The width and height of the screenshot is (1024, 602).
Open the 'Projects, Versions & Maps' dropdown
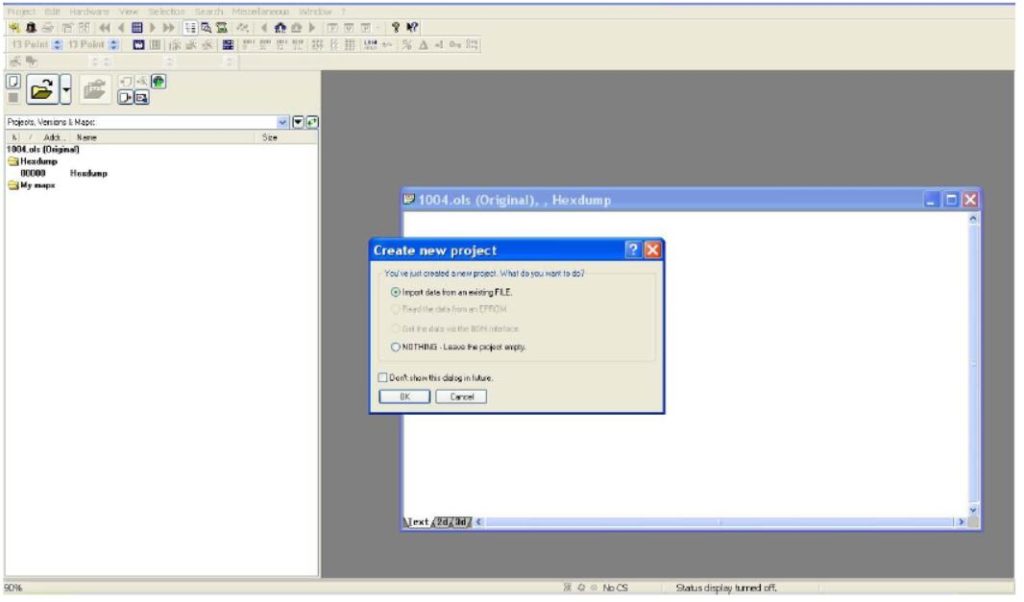[283, 122]
